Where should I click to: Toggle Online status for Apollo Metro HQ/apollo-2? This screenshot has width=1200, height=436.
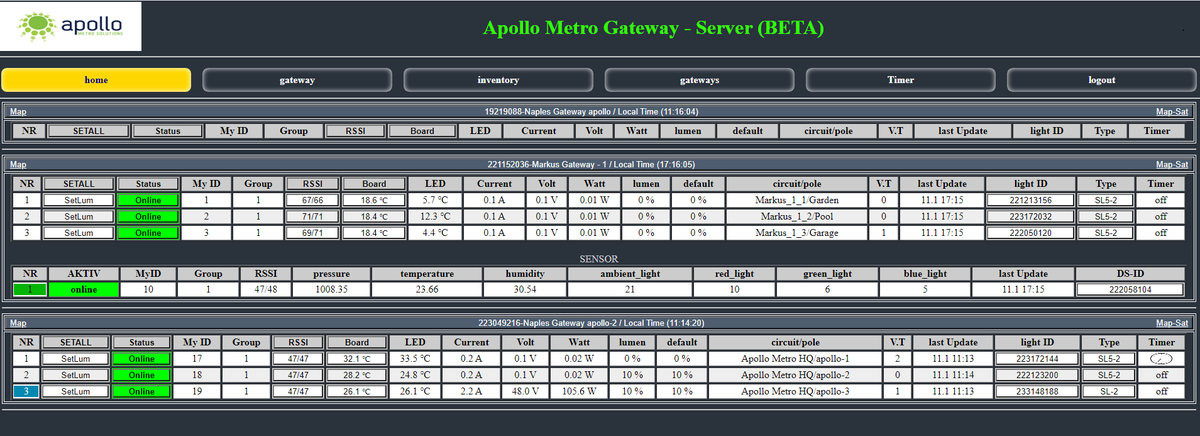141,374
